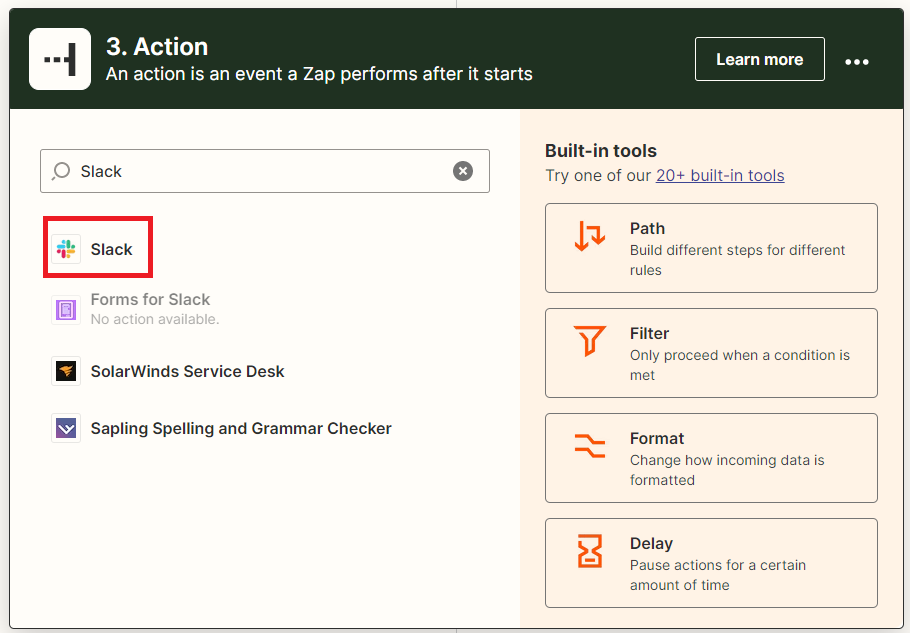Viewport: 910px width, 633px height.
Task: Open the 20+ built-in tools link
Action: click(x=720, y=175)
